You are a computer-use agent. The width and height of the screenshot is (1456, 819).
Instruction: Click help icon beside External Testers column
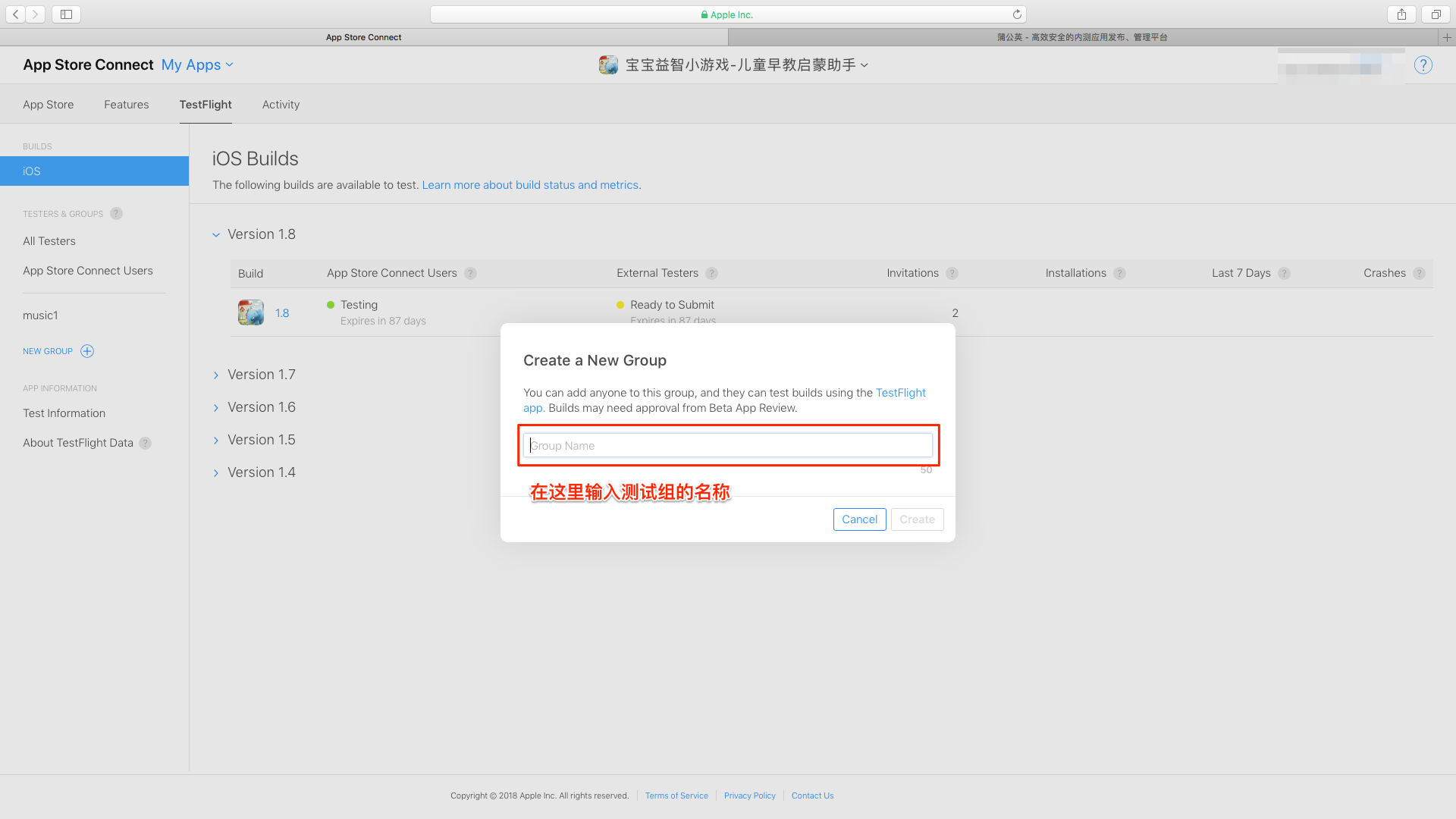pos(711,274)
